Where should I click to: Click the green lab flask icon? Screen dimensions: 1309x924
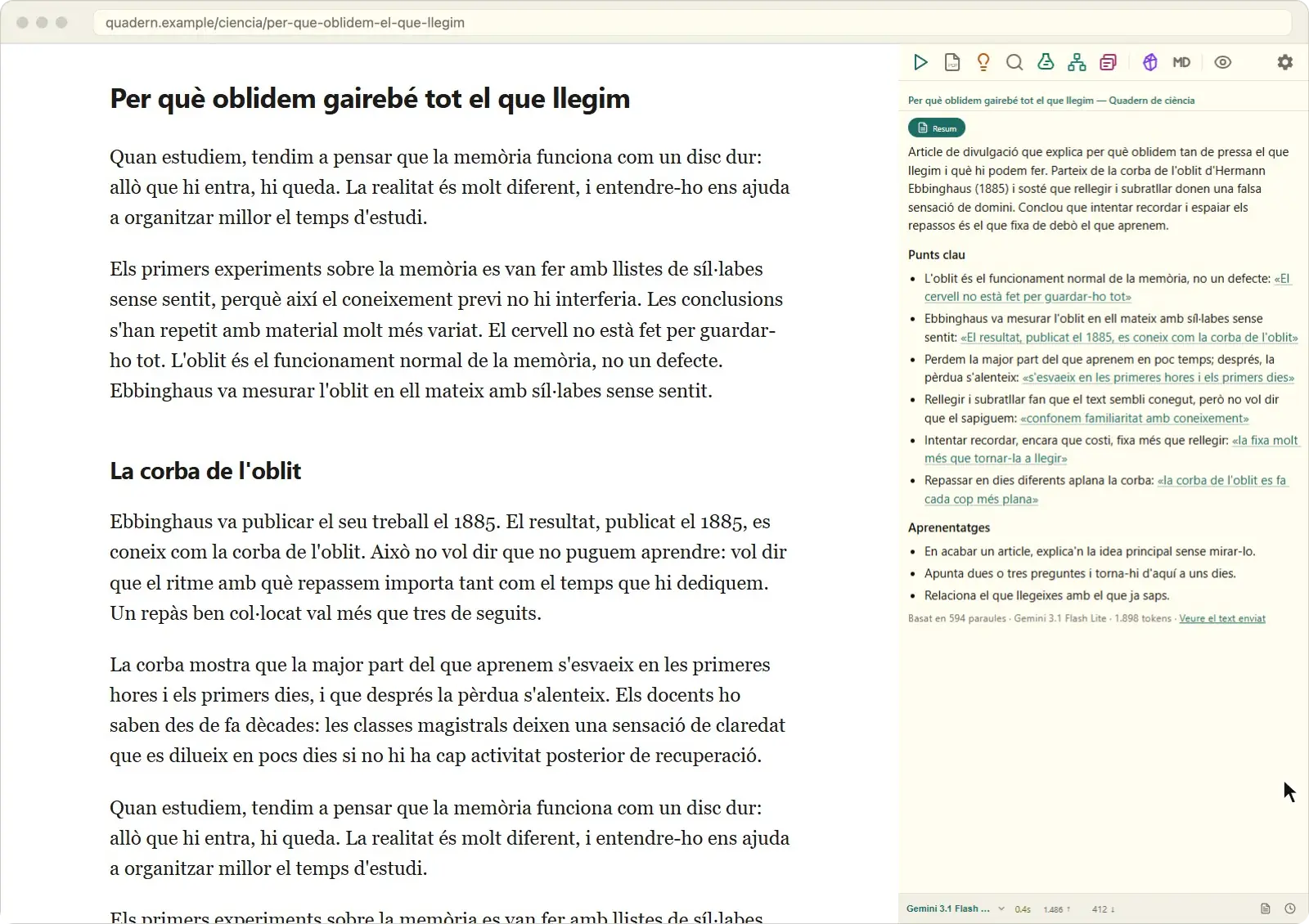point(1046,62)
